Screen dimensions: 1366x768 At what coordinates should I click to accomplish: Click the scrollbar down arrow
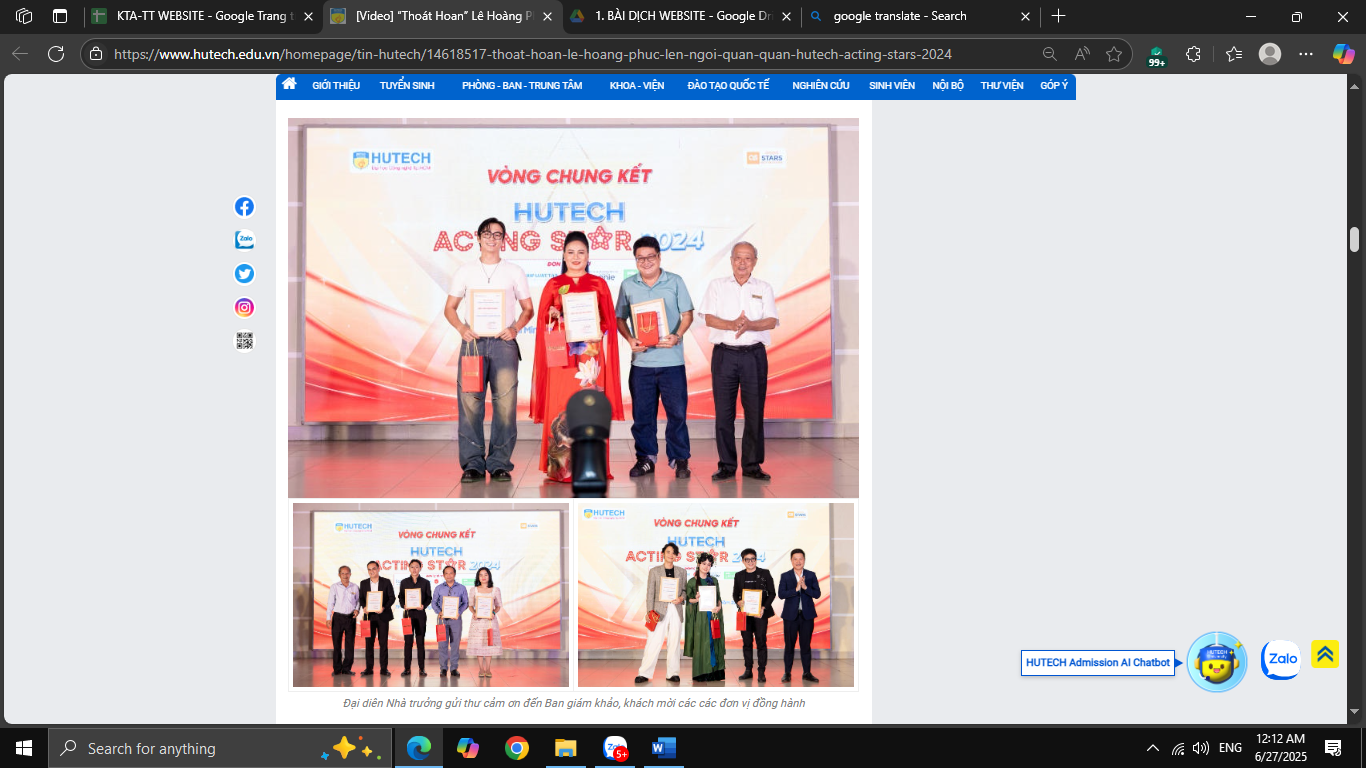[1355, 712]
